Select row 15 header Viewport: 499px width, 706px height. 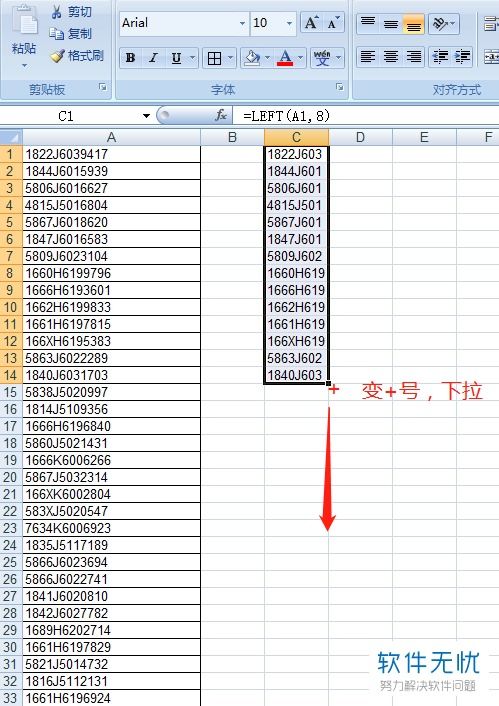pyautogui.click(x=11, y=392)
